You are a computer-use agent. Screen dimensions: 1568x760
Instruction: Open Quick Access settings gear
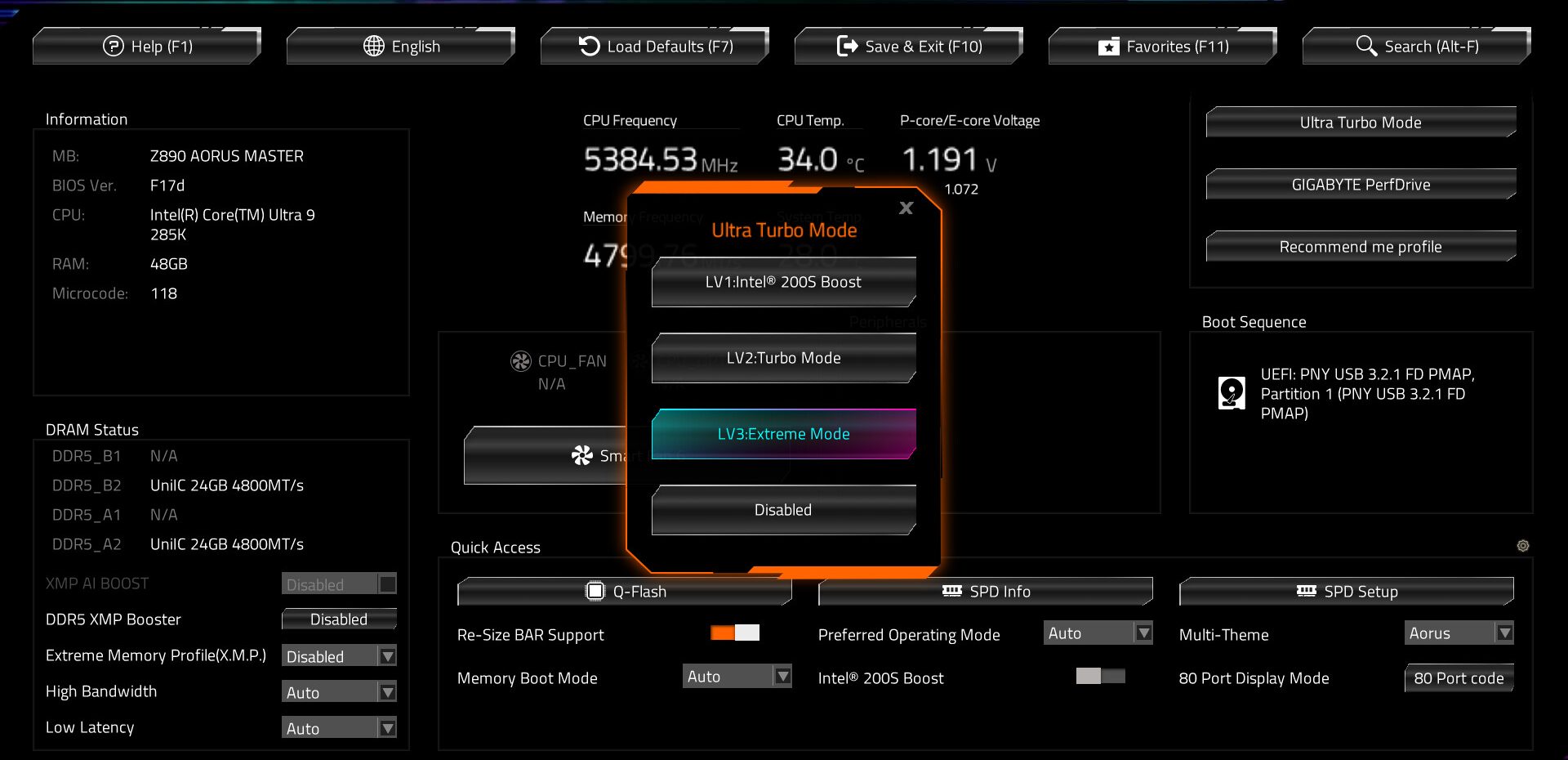[1523, 546]
